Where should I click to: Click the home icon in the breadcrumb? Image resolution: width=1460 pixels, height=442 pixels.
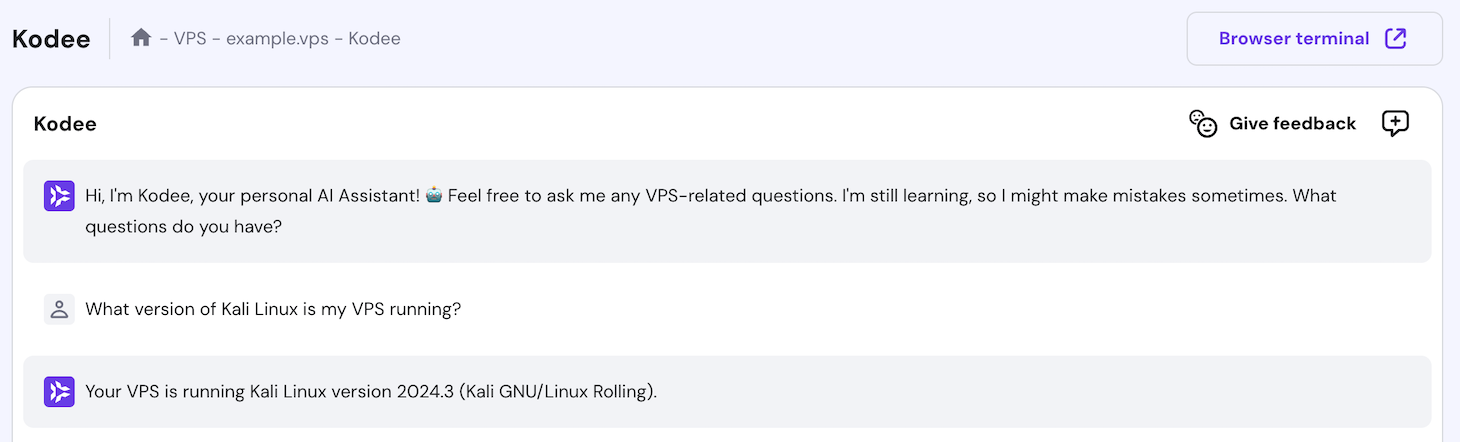pyautogui.click(x=141, y=38)
